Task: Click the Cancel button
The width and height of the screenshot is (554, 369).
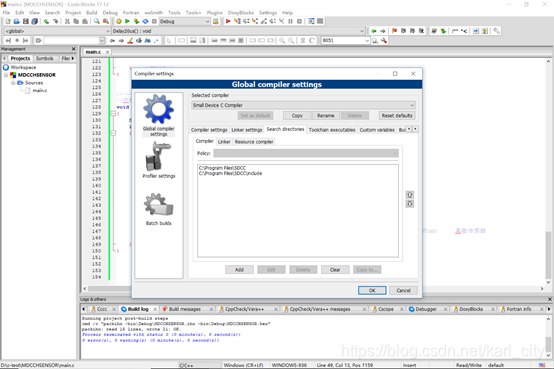Action: (x=403, y=291)
